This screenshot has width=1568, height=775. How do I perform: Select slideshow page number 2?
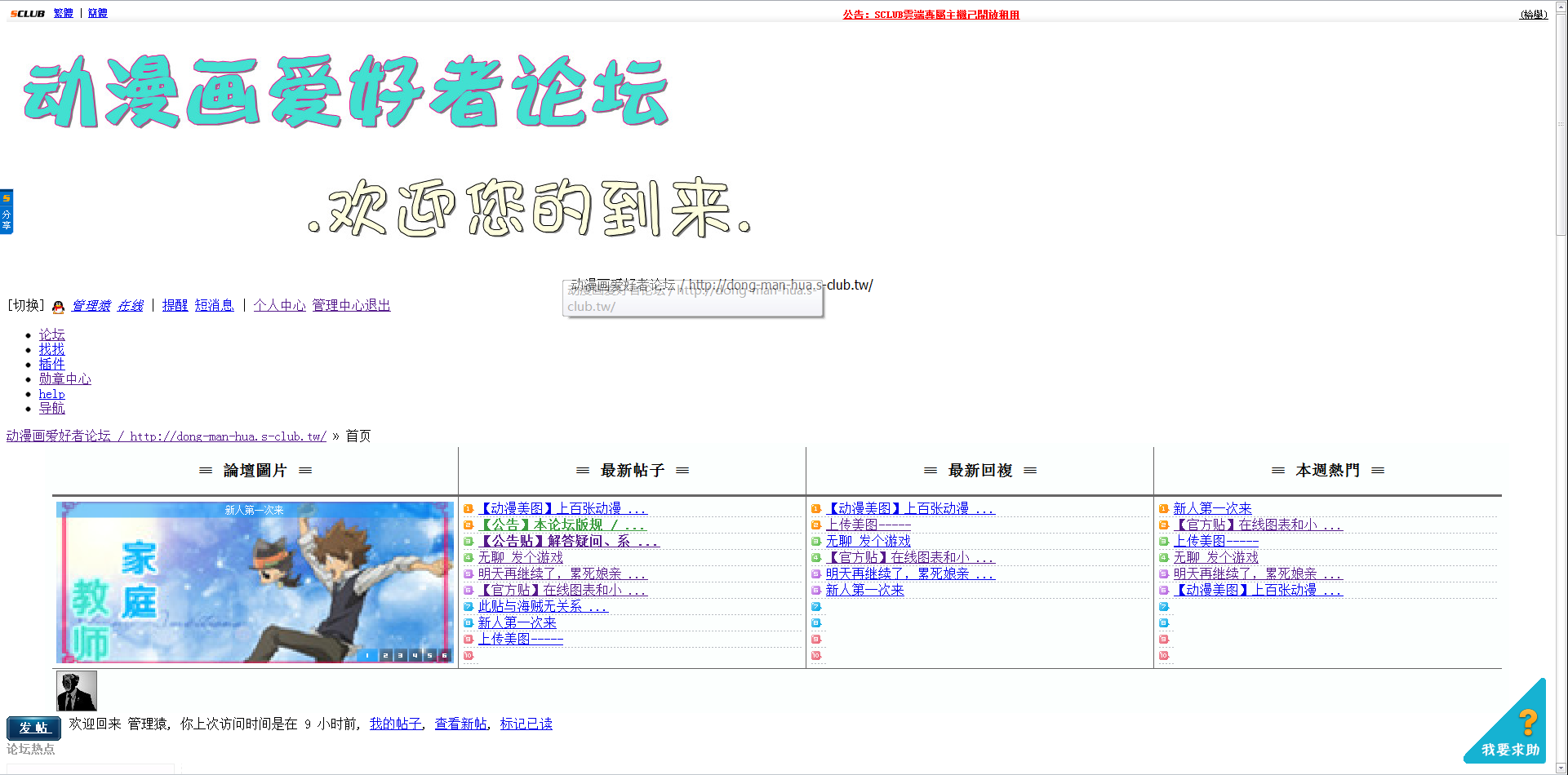pos(385,655)
